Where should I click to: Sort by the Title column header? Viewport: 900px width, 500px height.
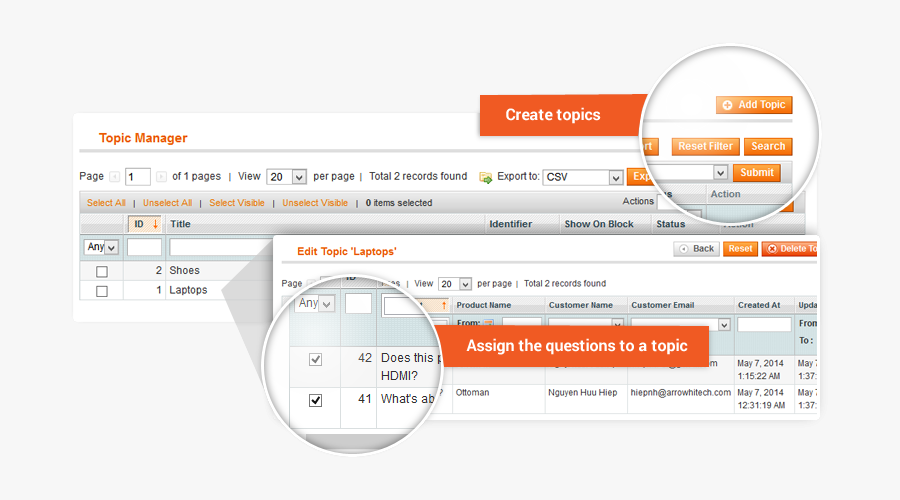pyautogui.click(x=180, y=224)
